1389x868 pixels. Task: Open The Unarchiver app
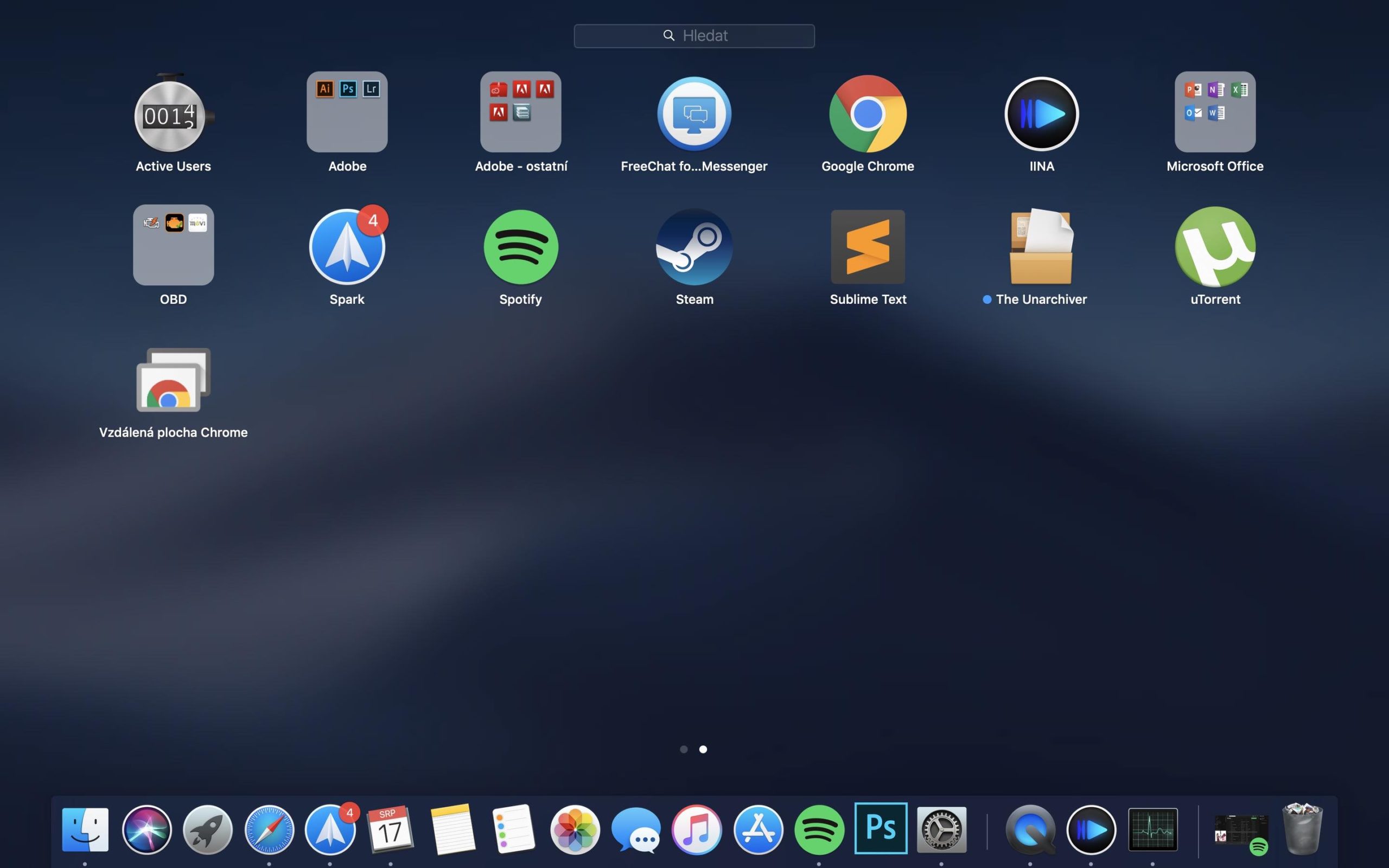1041,247
